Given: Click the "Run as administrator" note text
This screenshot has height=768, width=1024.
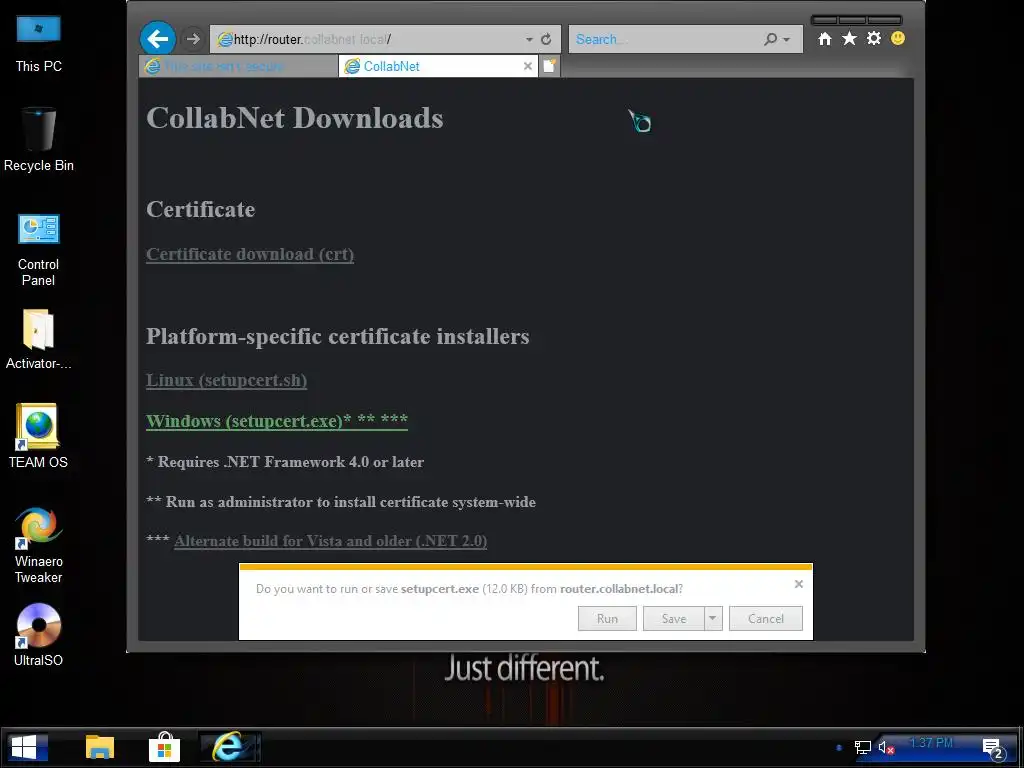Looking at the screenshot, I should tap(341, 502).
